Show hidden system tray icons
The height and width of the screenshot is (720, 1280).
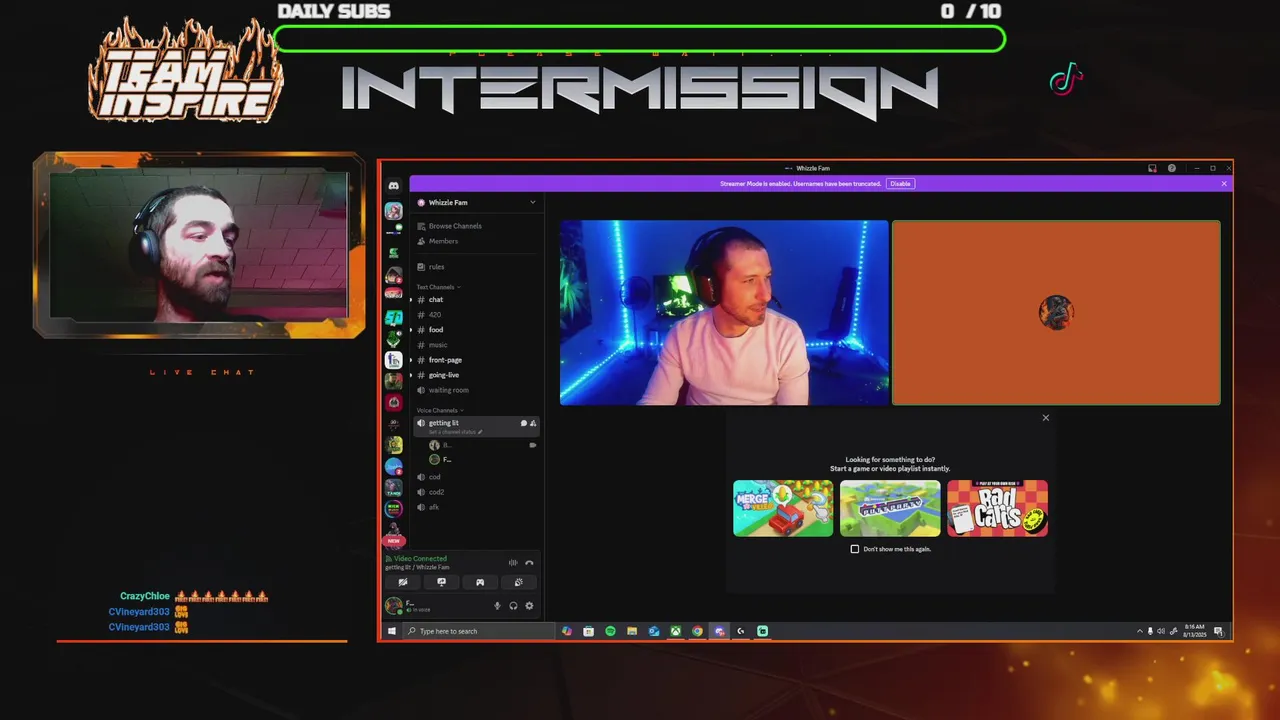click(x=1139, y=631)
